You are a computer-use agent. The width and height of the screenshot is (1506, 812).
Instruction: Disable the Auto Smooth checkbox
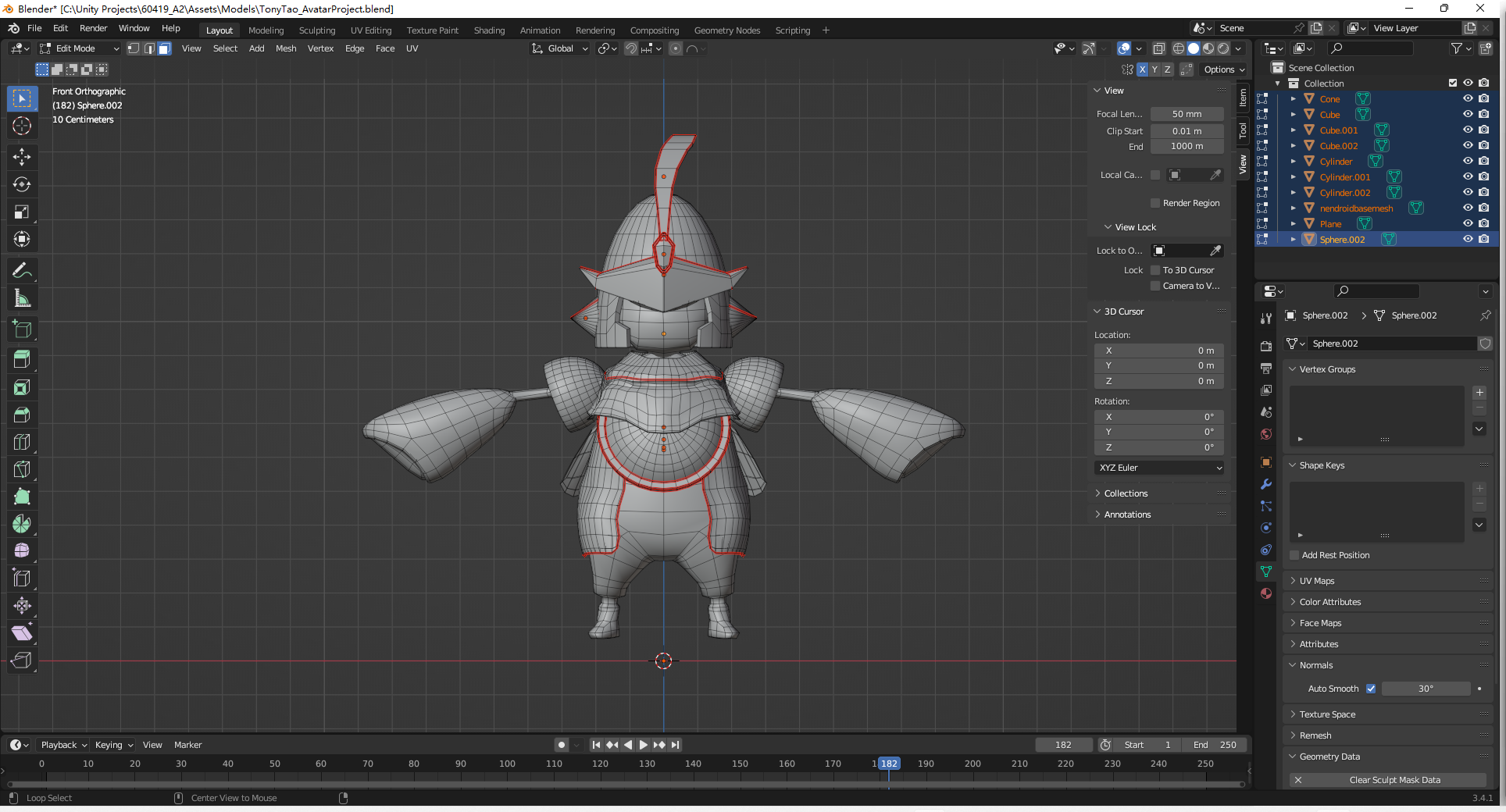[x=1371, y=689]
